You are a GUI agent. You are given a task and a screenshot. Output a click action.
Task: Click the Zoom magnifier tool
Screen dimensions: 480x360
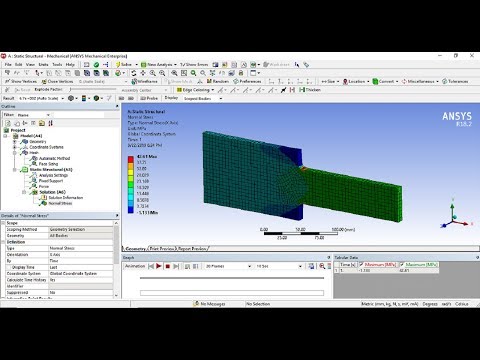point(153,73)
